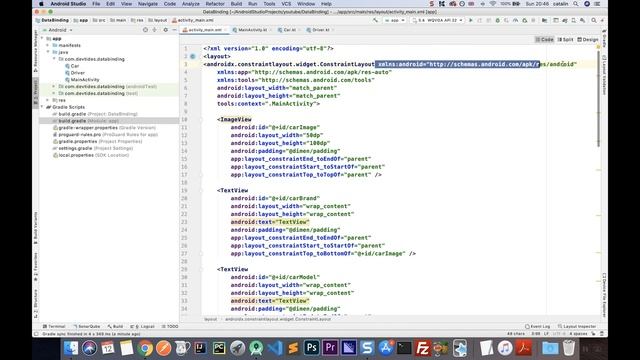Viewport: 640px width, 360px height.
Task: Open Photoshop from the dock
Action: click(x=311, y=348)
